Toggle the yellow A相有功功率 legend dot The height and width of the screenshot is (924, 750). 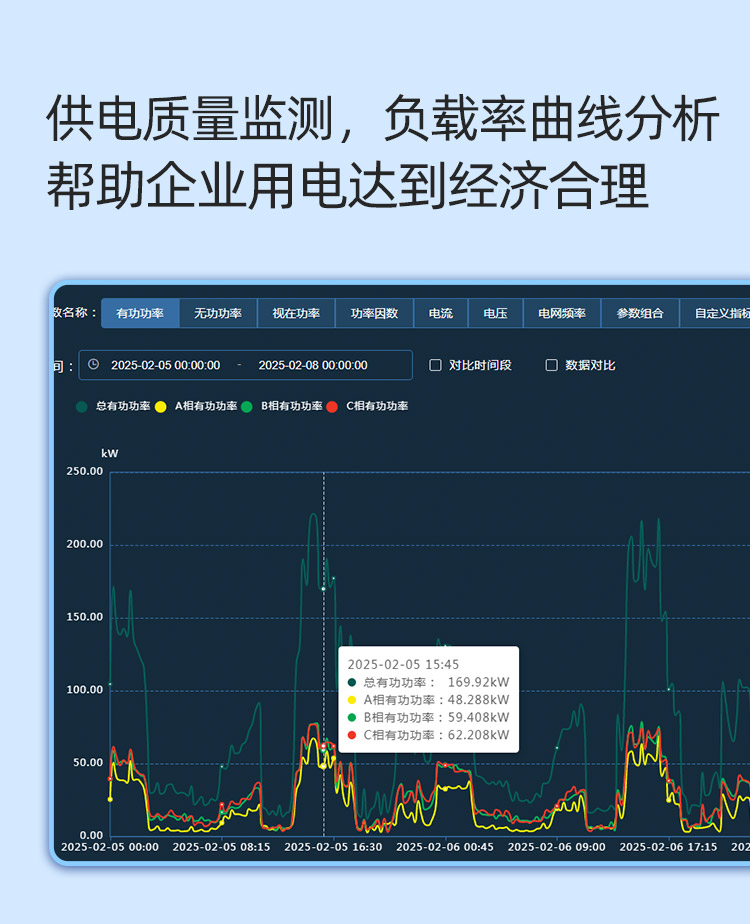(x=161, y=407)
